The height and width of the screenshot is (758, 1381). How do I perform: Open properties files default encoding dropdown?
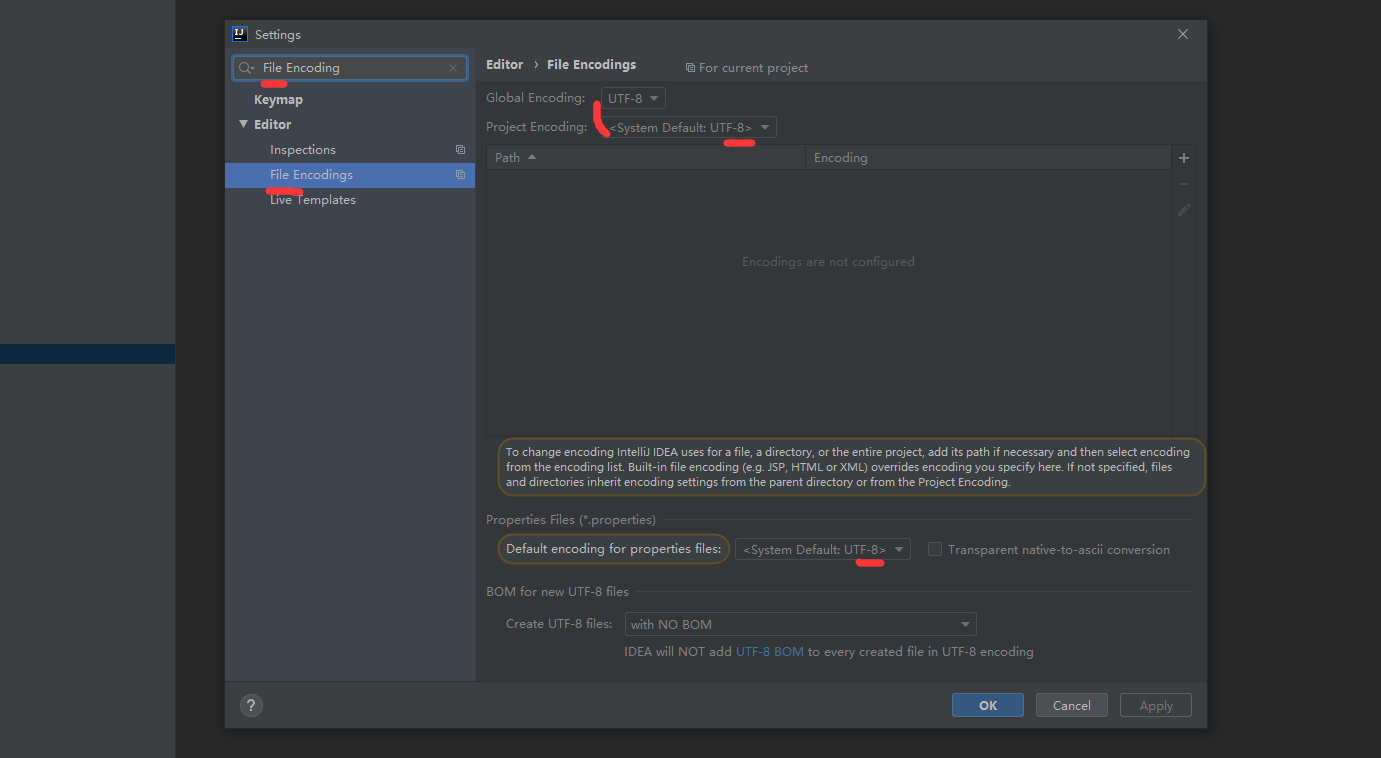822,549
